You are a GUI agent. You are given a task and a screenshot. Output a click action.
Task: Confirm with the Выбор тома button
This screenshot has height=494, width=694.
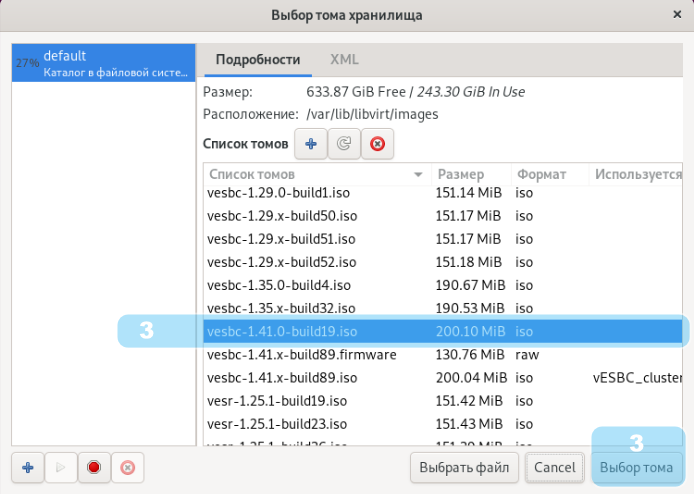pos(635,467)
